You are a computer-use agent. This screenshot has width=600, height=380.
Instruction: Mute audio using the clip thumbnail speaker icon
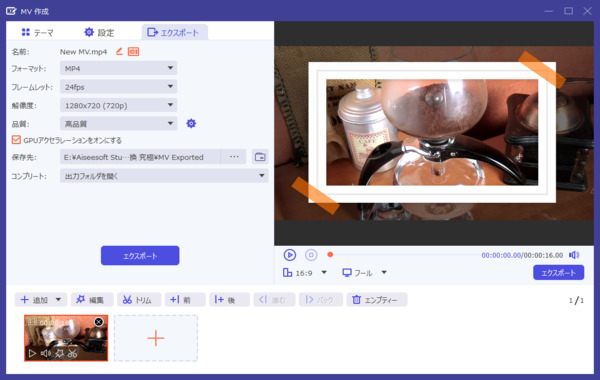click(46, 353)
